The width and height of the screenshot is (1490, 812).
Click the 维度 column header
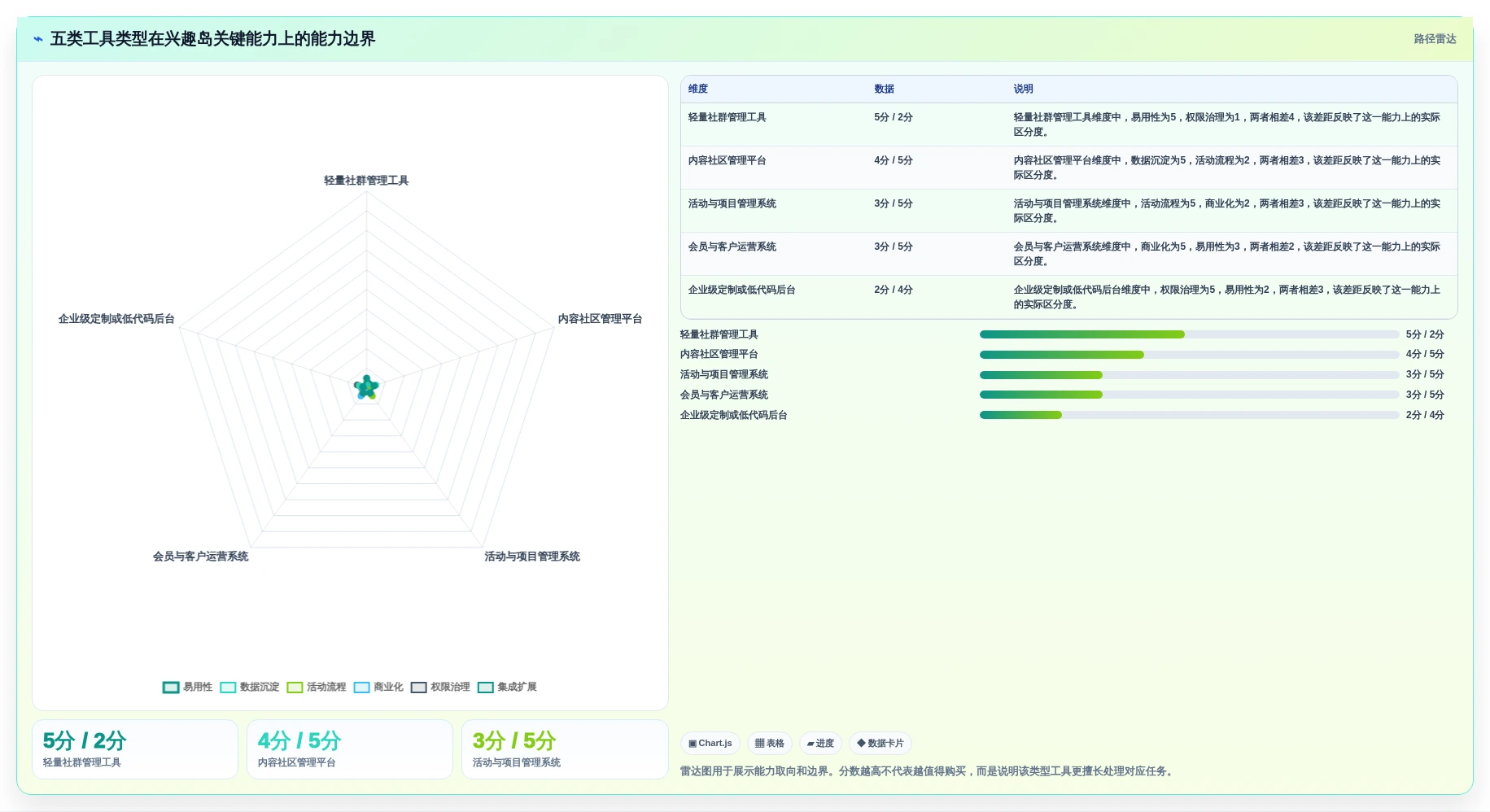(698, 89)
